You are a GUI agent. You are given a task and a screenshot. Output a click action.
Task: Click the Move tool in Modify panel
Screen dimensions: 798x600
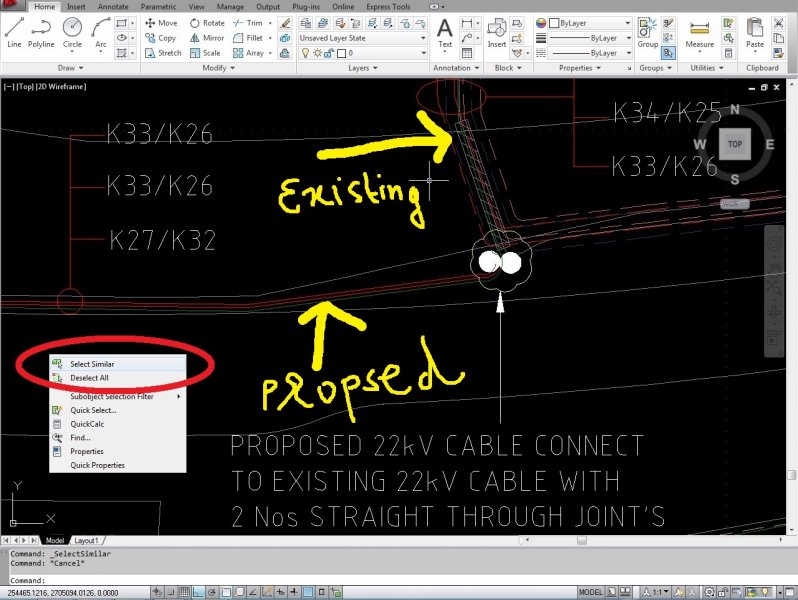pos(161,23)
